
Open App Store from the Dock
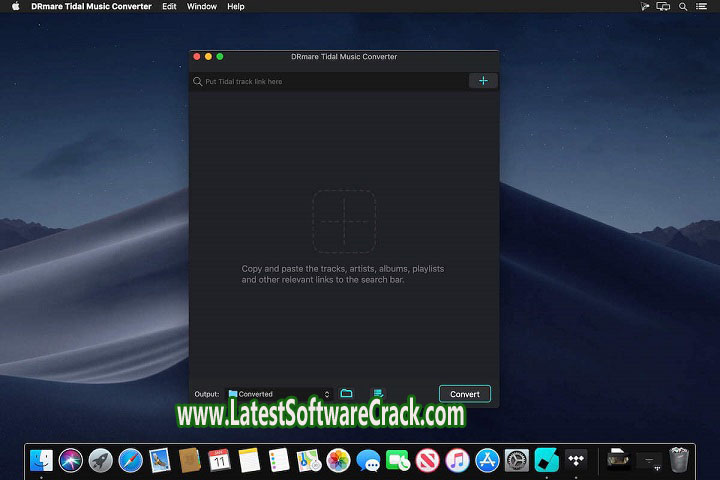pos(487,461)
